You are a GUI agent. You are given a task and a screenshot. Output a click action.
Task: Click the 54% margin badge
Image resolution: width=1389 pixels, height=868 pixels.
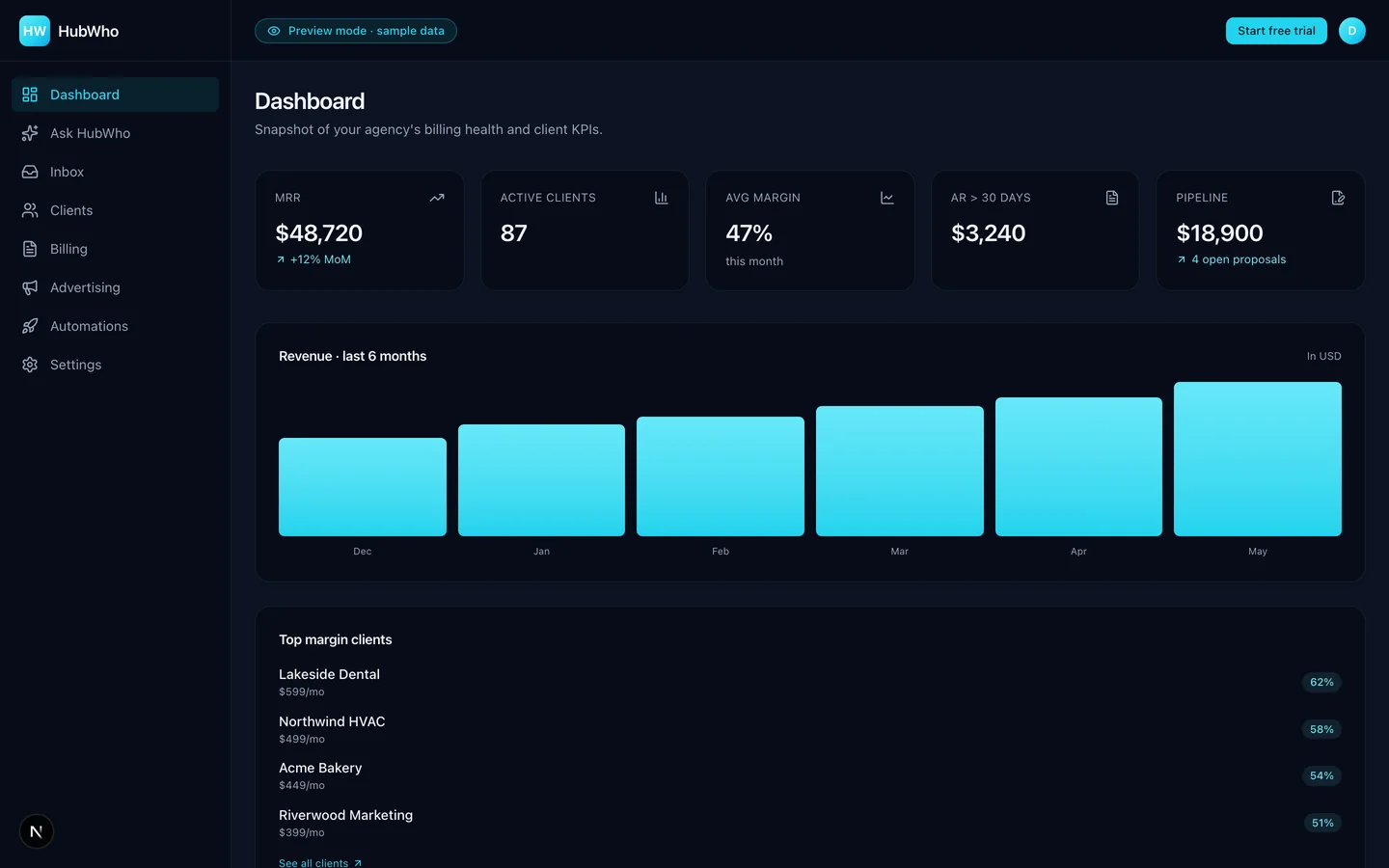pyautogui.click(x=1321, y=775)
